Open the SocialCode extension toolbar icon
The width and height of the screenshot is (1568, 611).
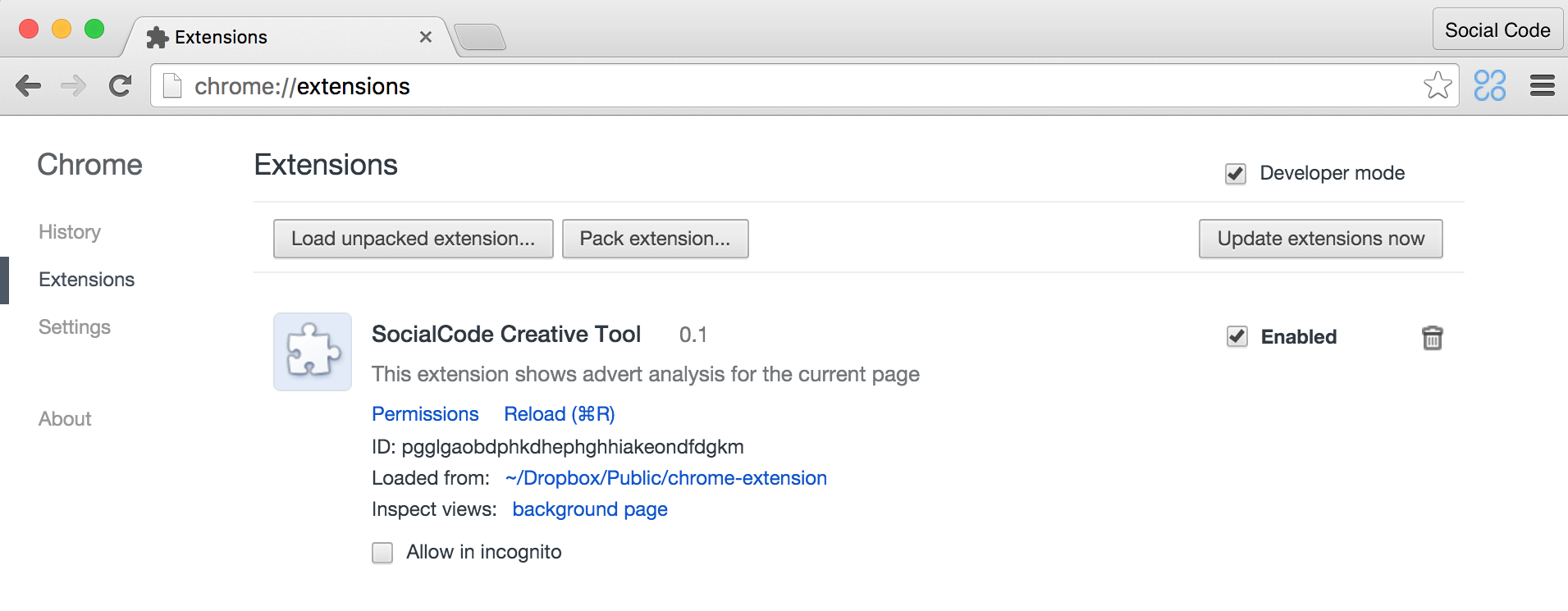click(x=1489, y=85)
